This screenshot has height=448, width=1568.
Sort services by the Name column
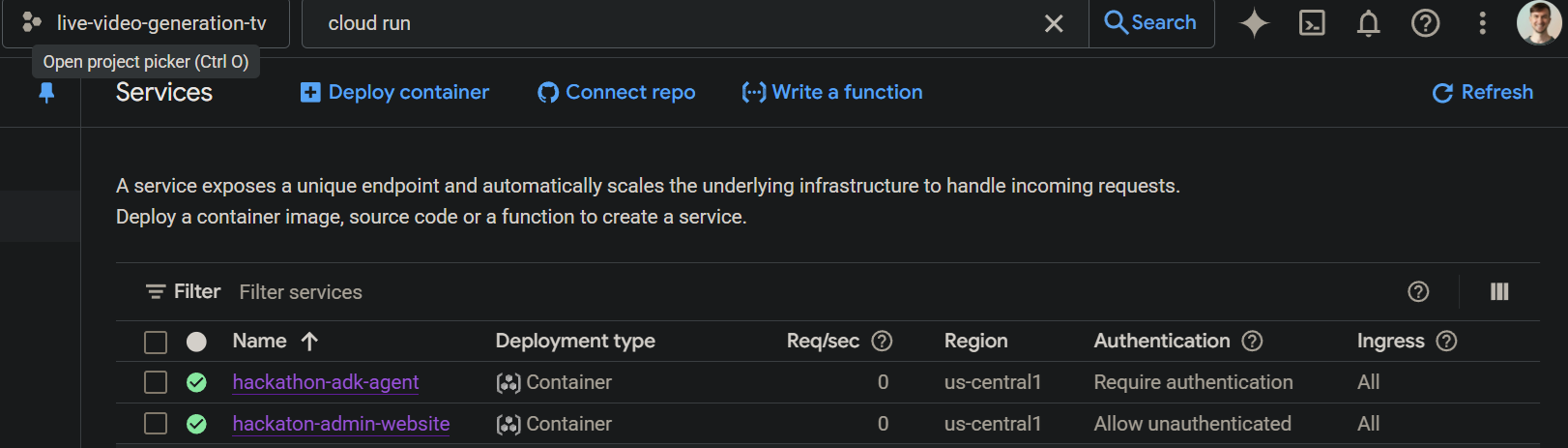point(260,341)
